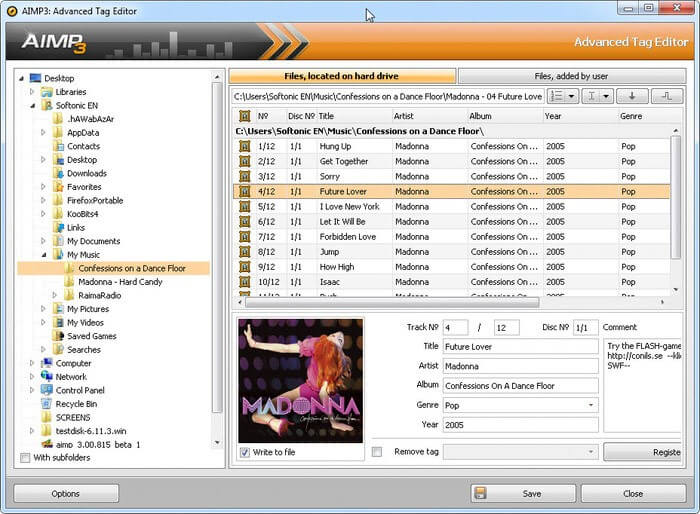
Task: Click the aimp 3.00.815 beta 1 icon
Action: [x=47, y=444]
